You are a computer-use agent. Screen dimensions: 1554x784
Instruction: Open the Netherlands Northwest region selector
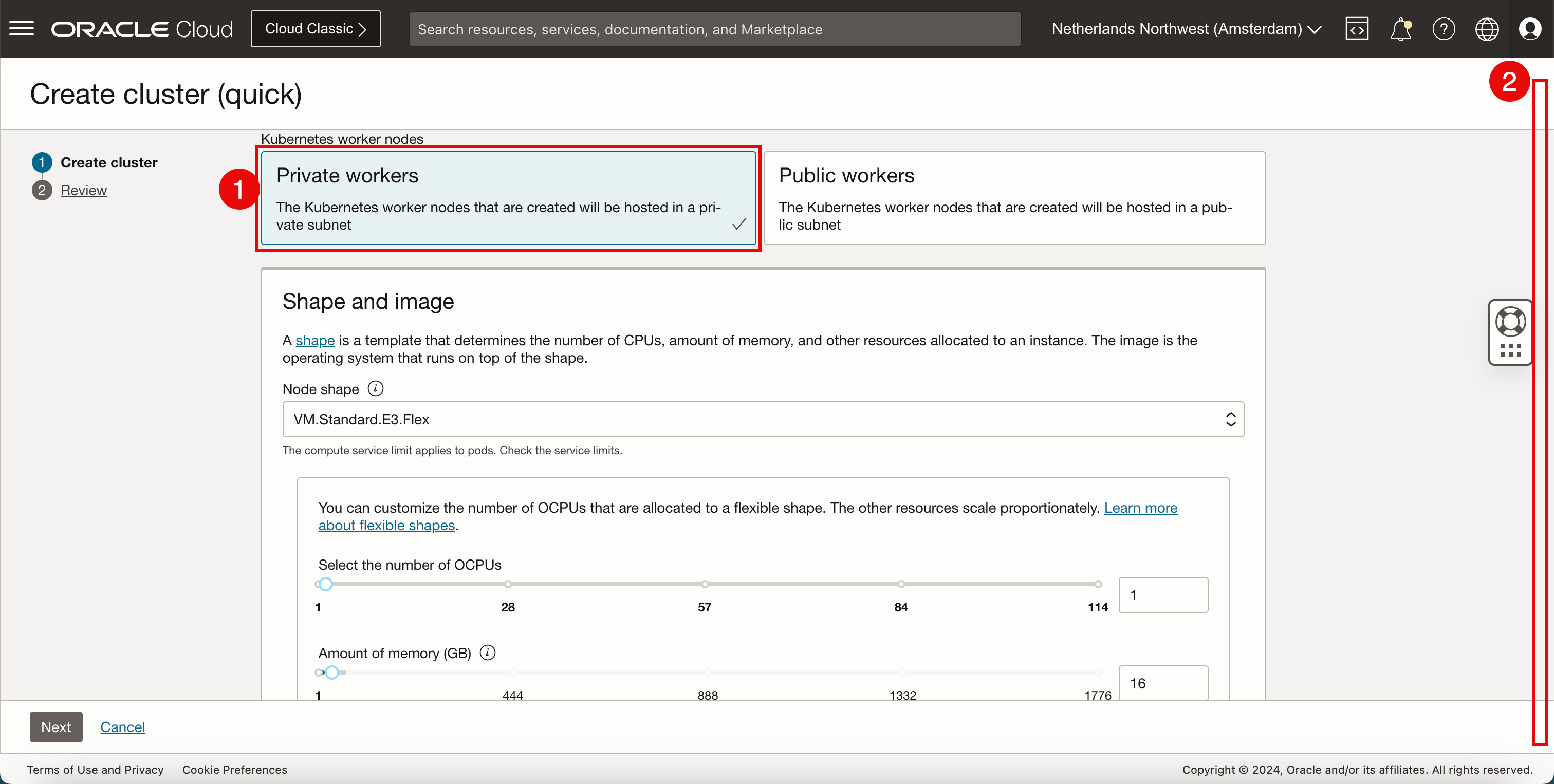(1186, 28)
